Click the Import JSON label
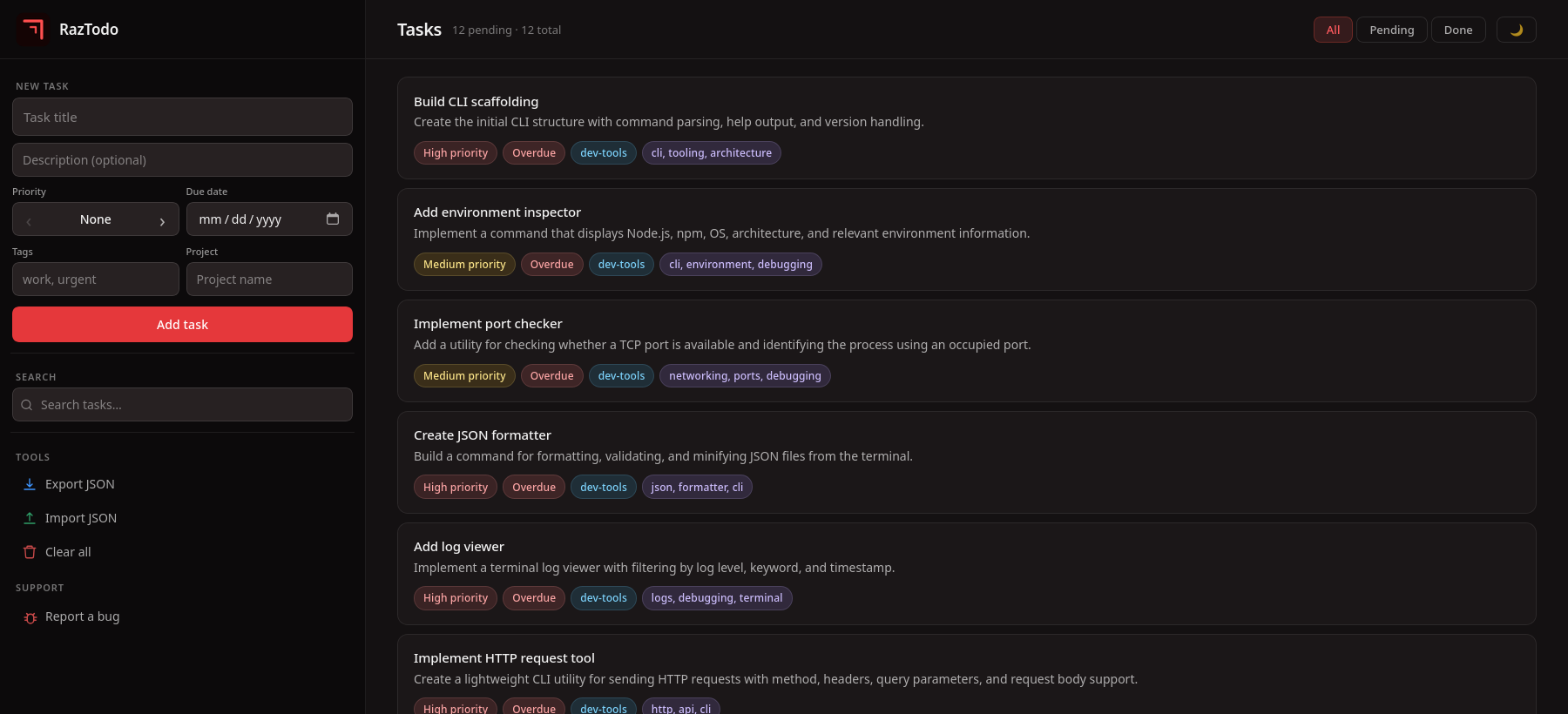Image resolution: width=1568 pixels, height=714 pixels. point(81,518)
